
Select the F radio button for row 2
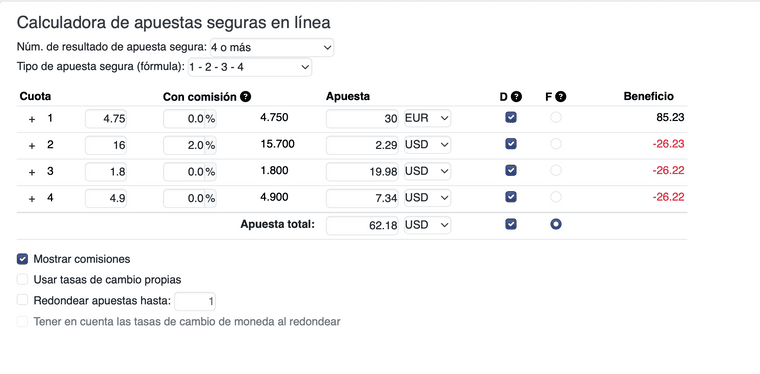tap(556, 144)
